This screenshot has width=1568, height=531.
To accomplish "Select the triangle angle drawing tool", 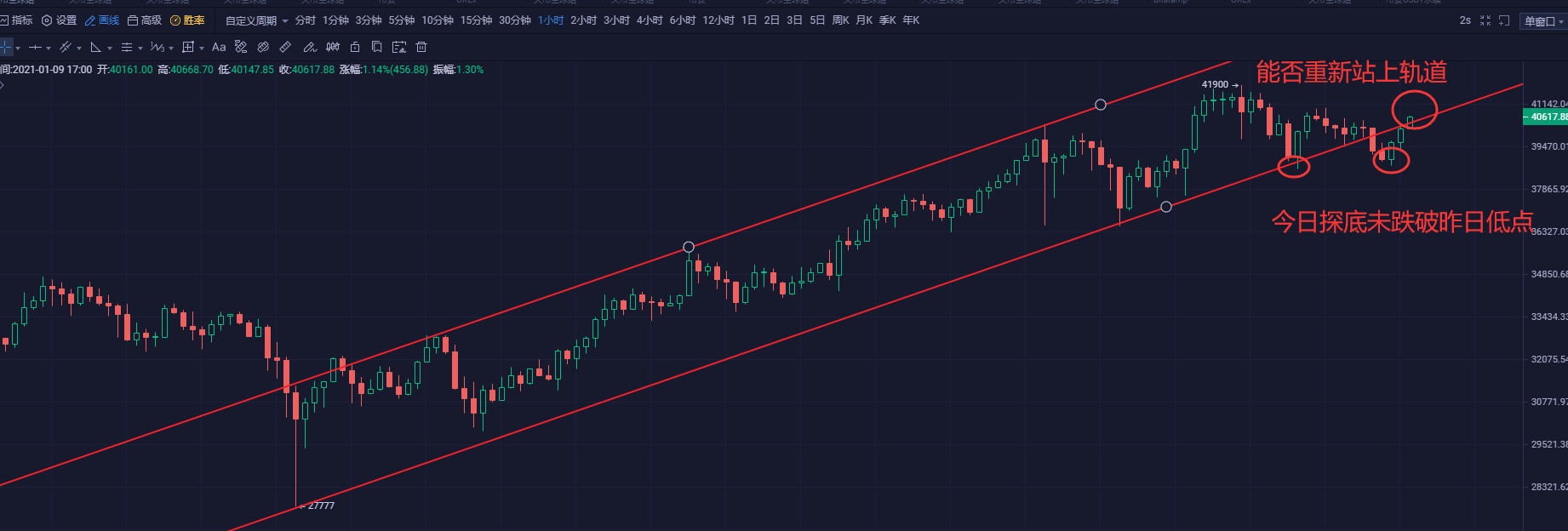I will [95, 47].
